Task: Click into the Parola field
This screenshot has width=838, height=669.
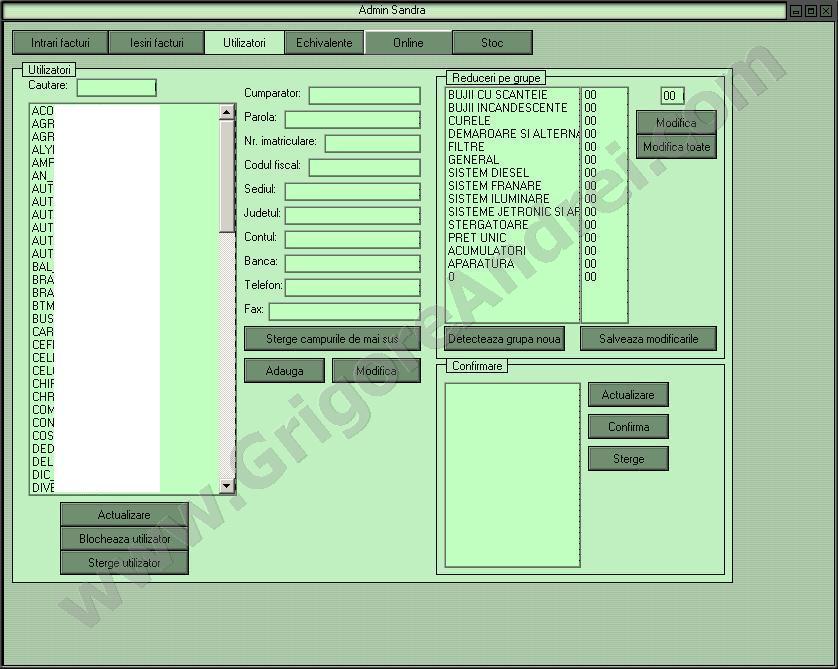Action: point(353,120)
